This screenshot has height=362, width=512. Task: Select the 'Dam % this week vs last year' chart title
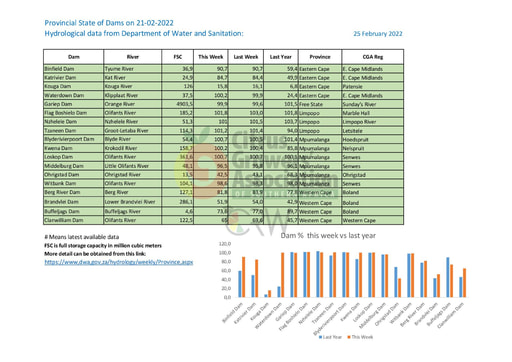point(328,235)
